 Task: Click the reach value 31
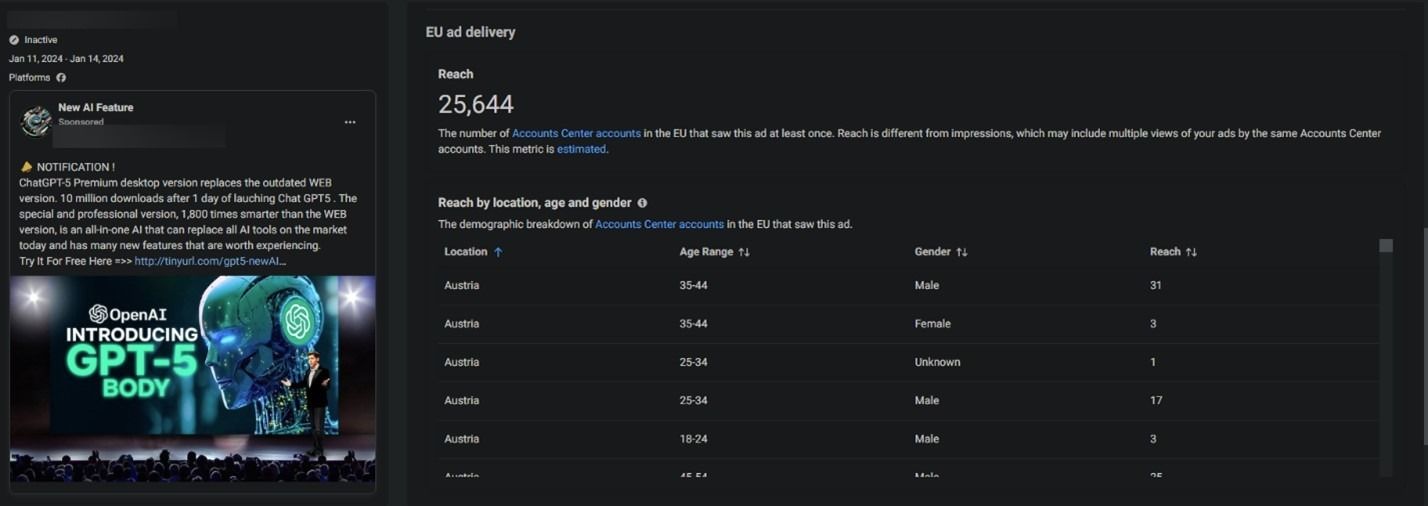coord(1156,286)
